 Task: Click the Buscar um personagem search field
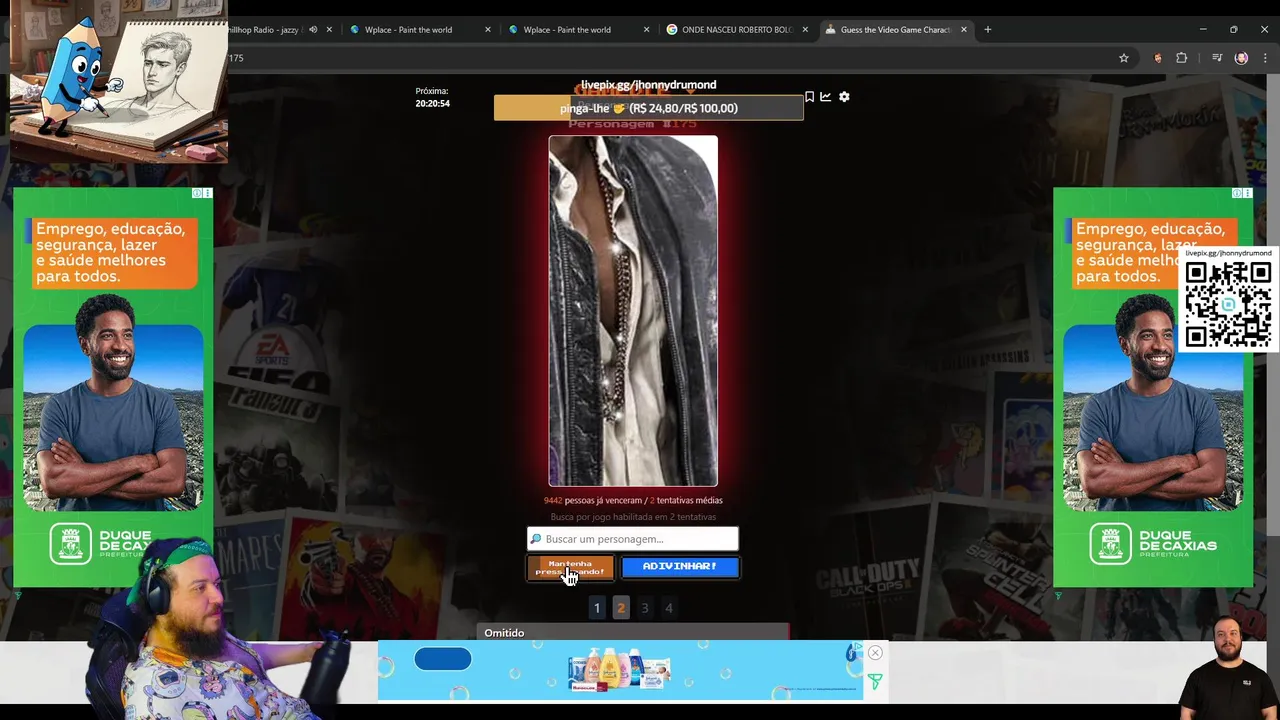point(633,539)
